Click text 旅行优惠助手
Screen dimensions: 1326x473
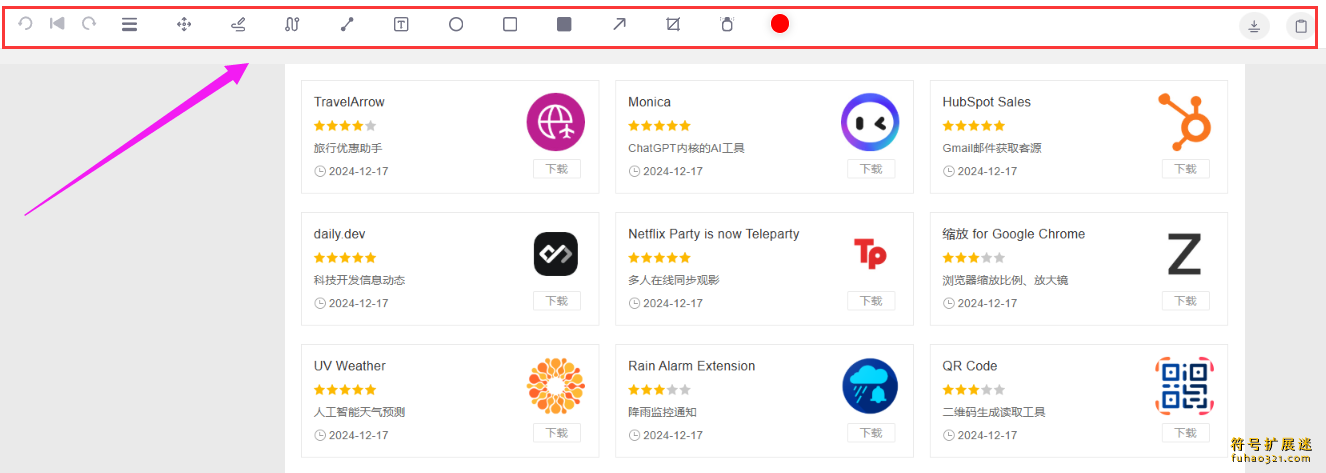click(x=348, y=148)
